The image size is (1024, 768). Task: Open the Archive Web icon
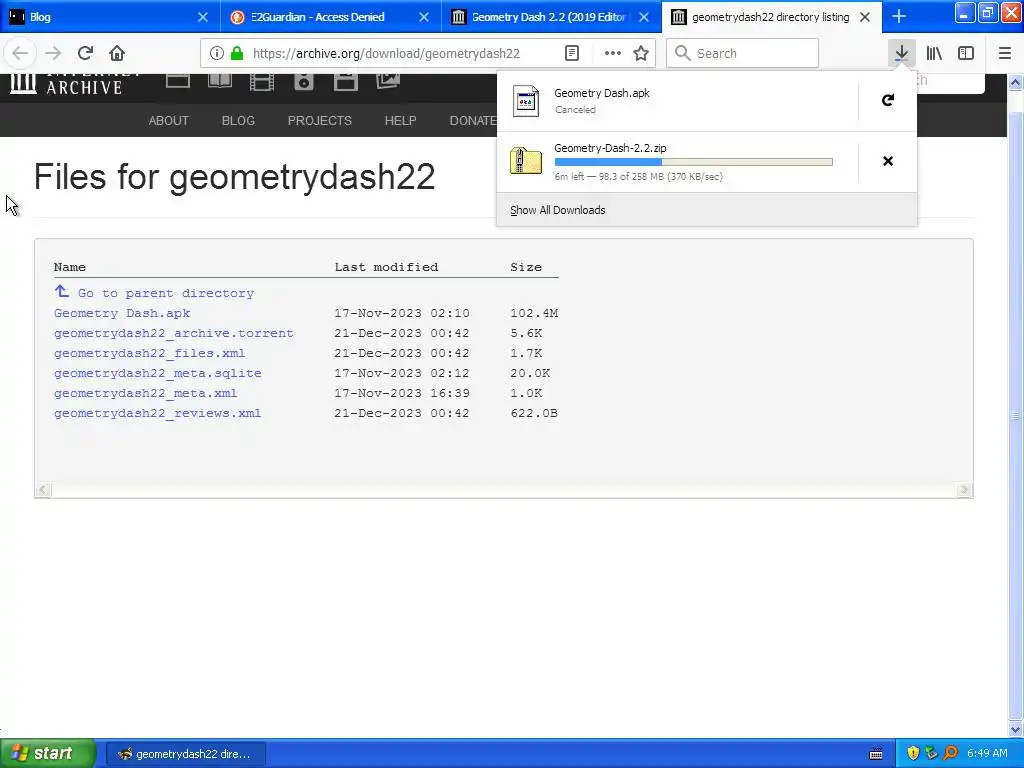pyautogui.click(x=178, y=81)
